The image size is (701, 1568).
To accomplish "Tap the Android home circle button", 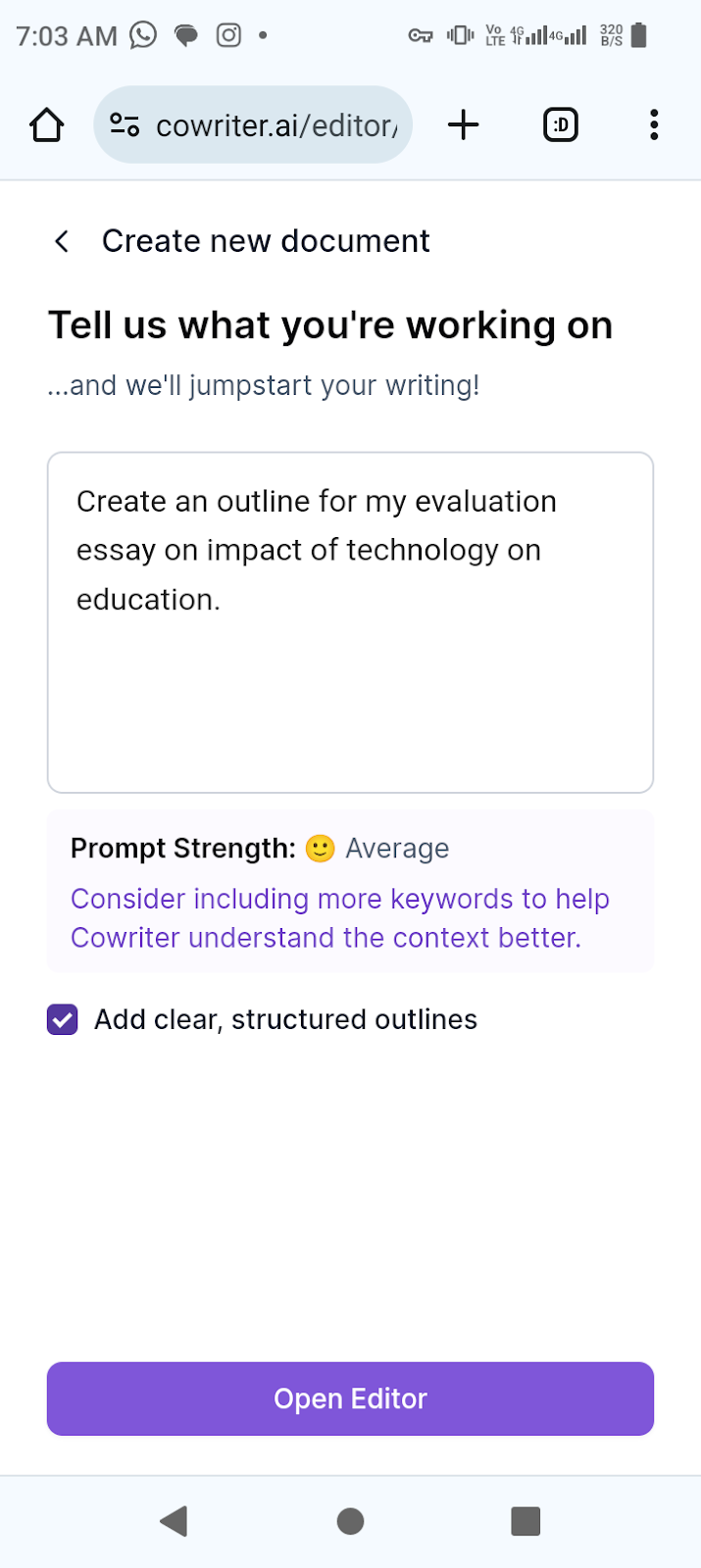I will (x=350, y=1521).
